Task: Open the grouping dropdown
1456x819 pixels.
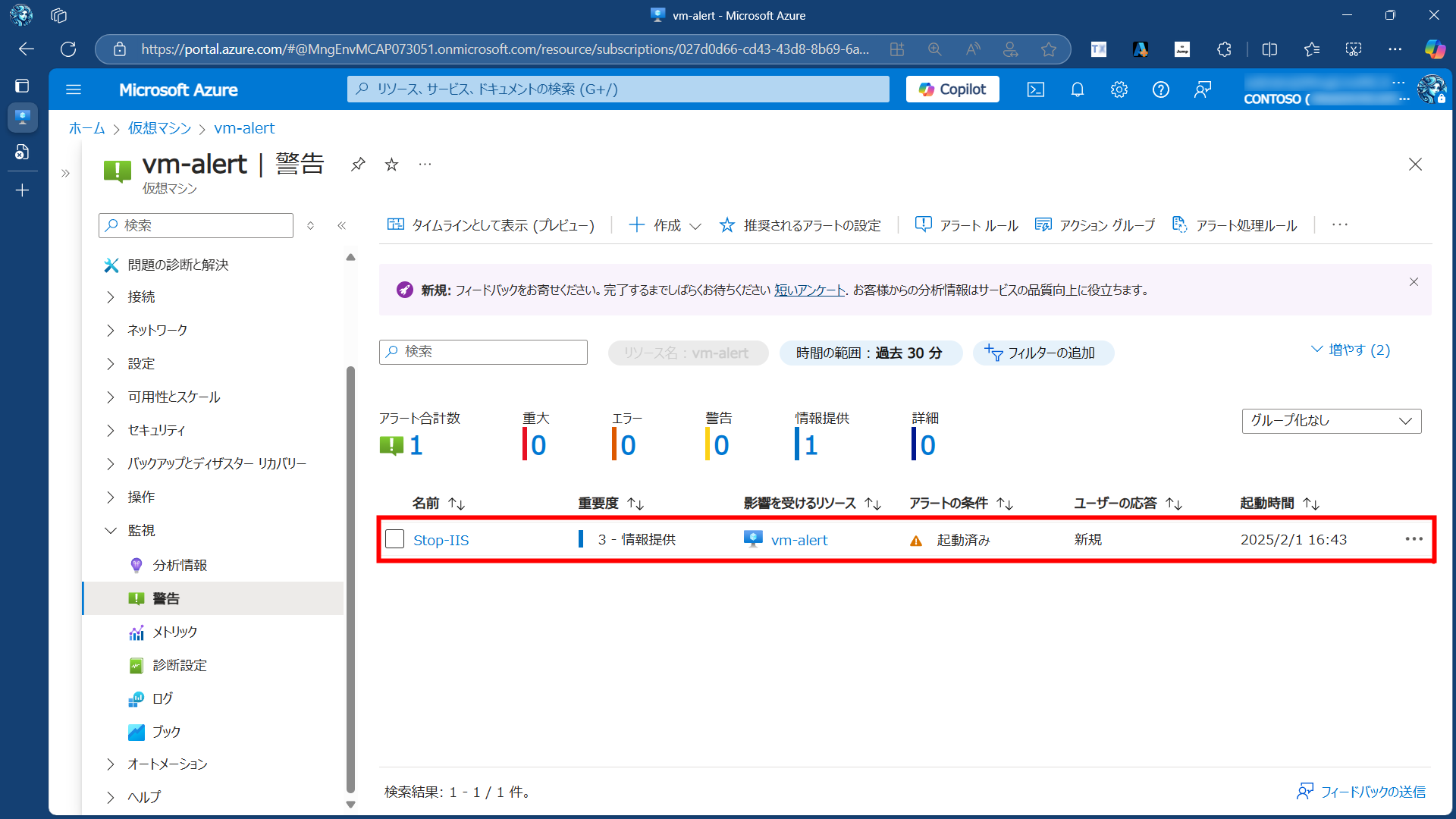Action: [x=1331, y=421]
